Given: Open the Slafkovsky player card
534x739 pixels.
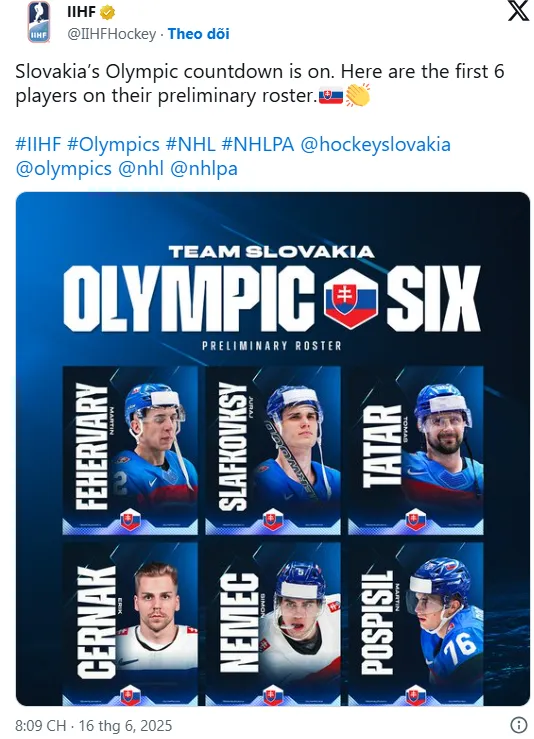Looking at the screenshot, I should (x=273, y=450).
